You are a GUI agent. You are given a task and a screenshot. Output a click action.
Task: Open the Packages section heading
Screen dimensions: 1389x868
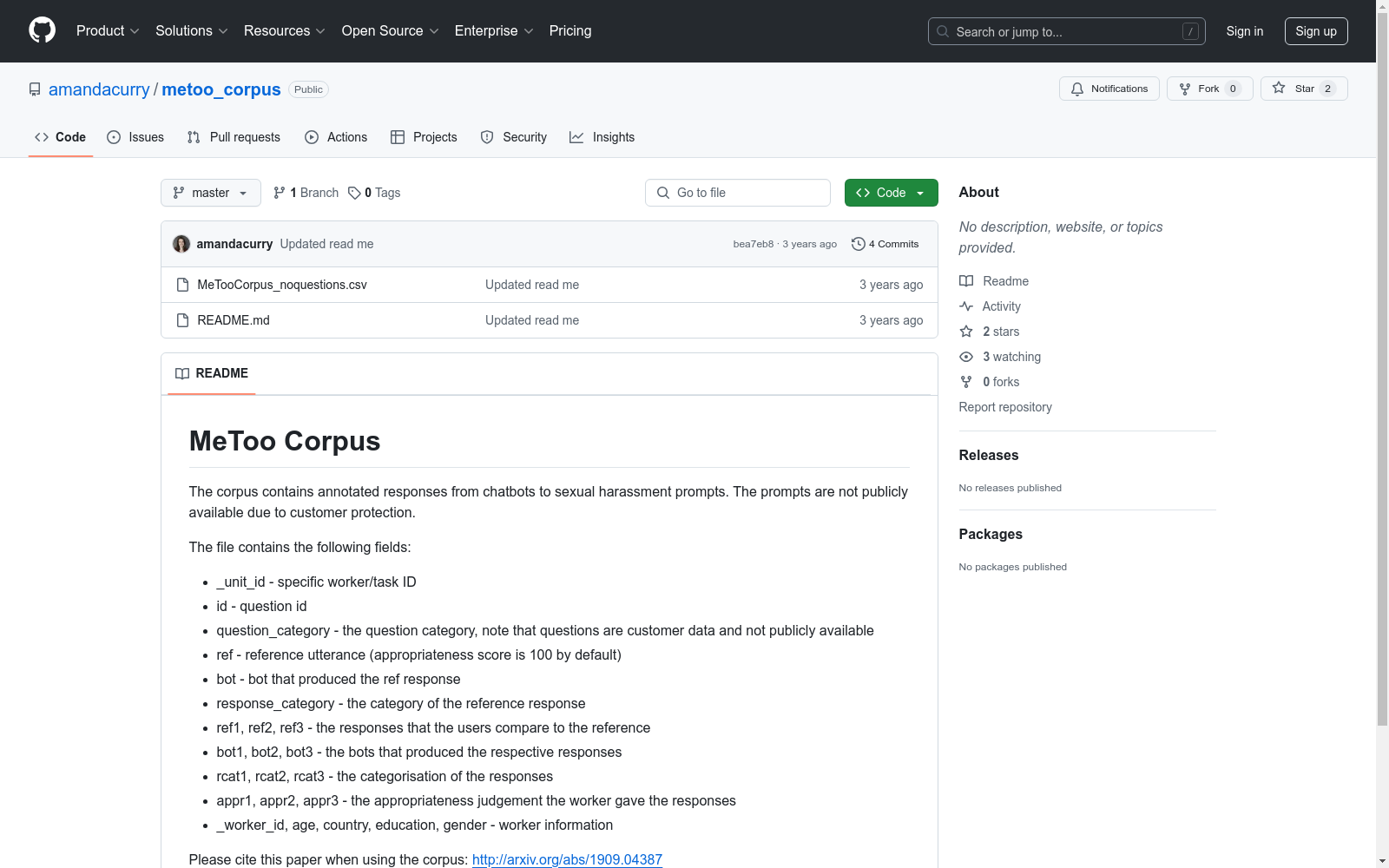(991, 534)
